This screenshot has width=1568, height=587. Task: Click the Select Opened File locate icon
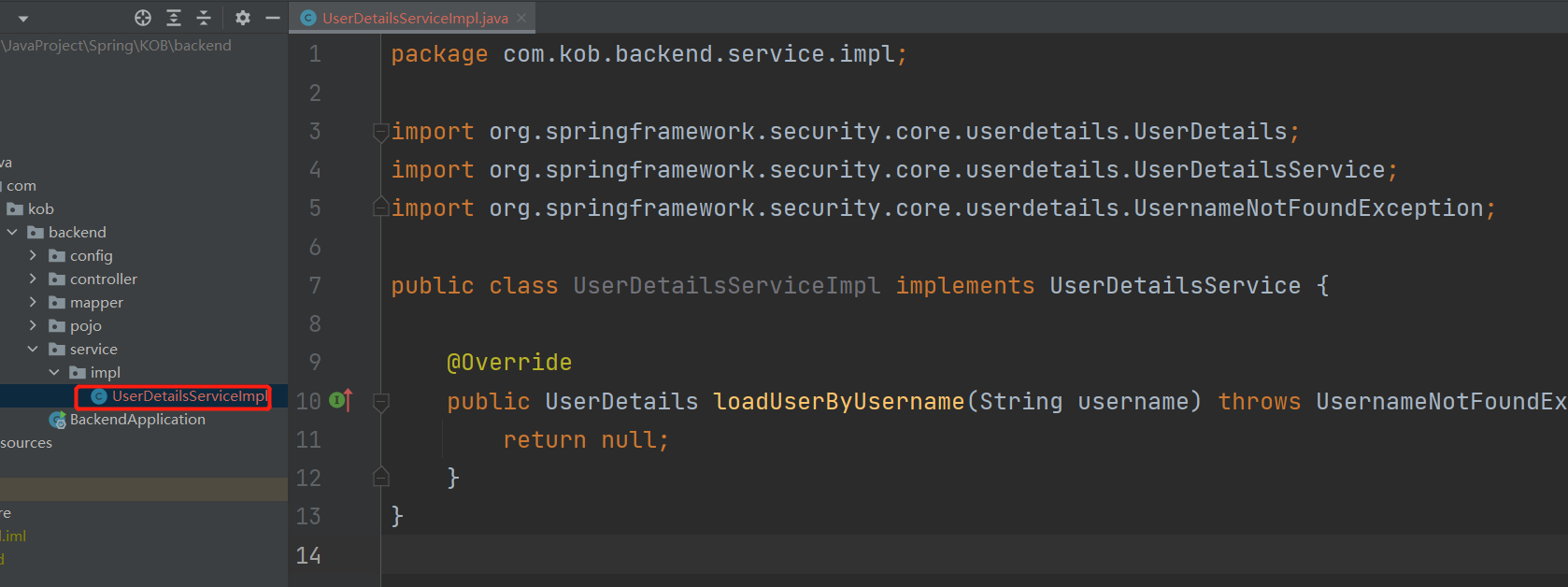(143, 18)
